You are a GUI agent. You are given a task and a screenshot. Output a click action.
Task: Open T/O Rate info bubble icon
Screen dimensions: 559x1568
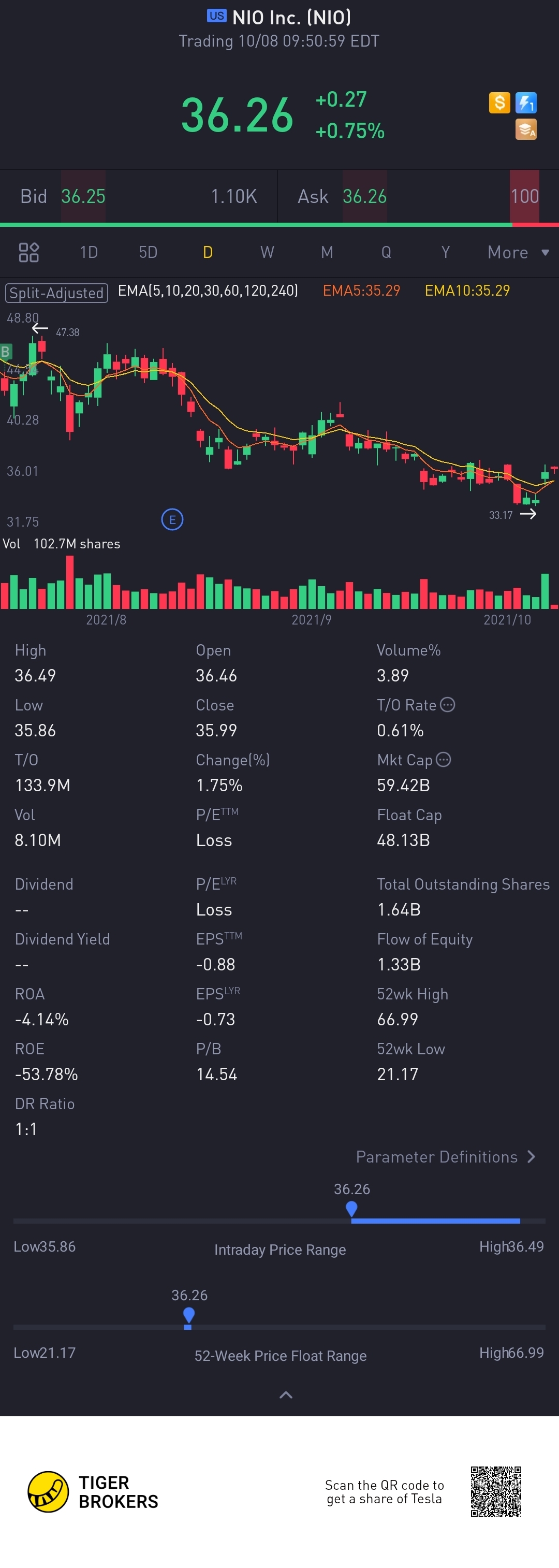coord(447,705)
